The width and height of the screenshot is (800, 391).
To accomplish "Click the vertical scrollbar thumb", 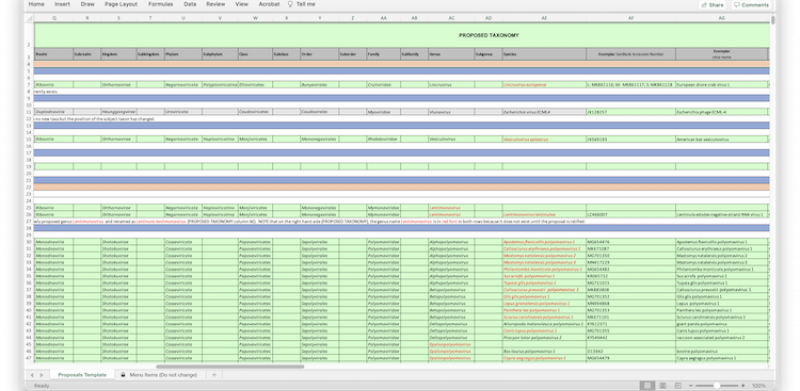I will (x=773, y=20).
